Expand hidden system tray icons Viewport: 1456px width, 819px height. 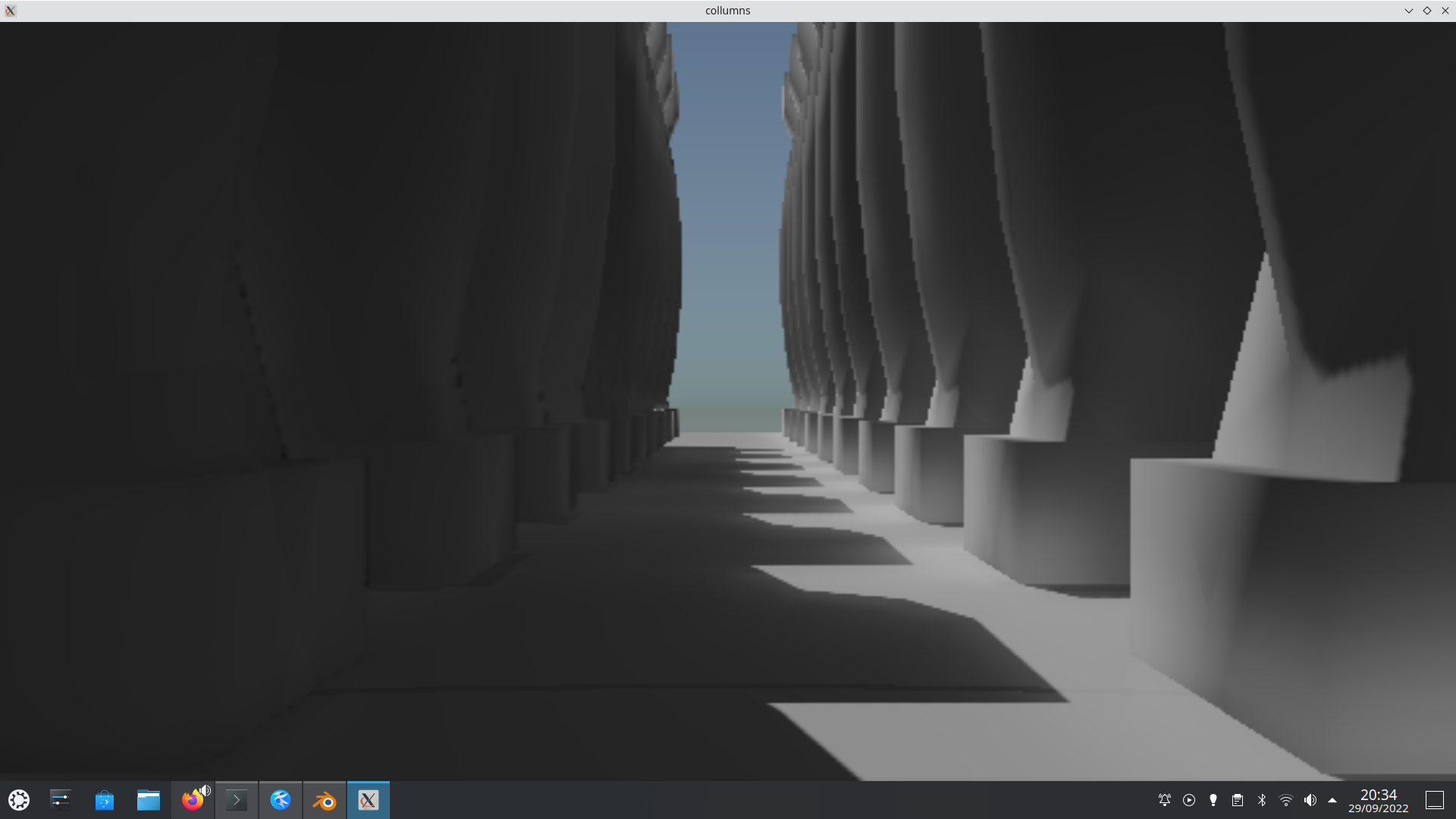tap(1332, 800)
